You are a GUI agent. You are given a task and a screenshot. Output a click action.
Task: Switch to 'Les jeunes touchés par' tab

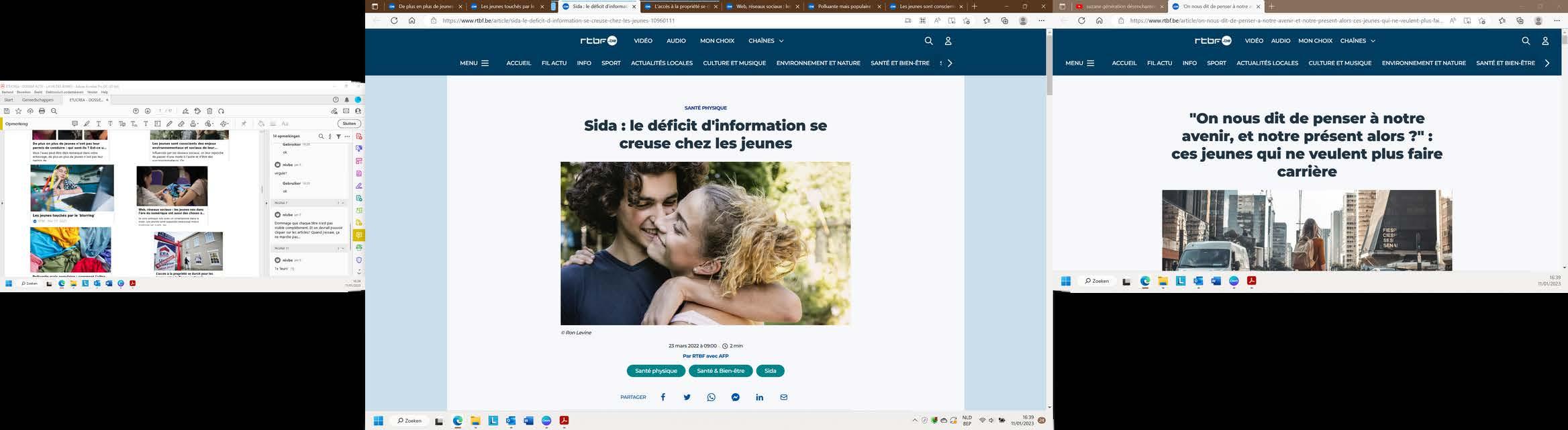point(507,6)
